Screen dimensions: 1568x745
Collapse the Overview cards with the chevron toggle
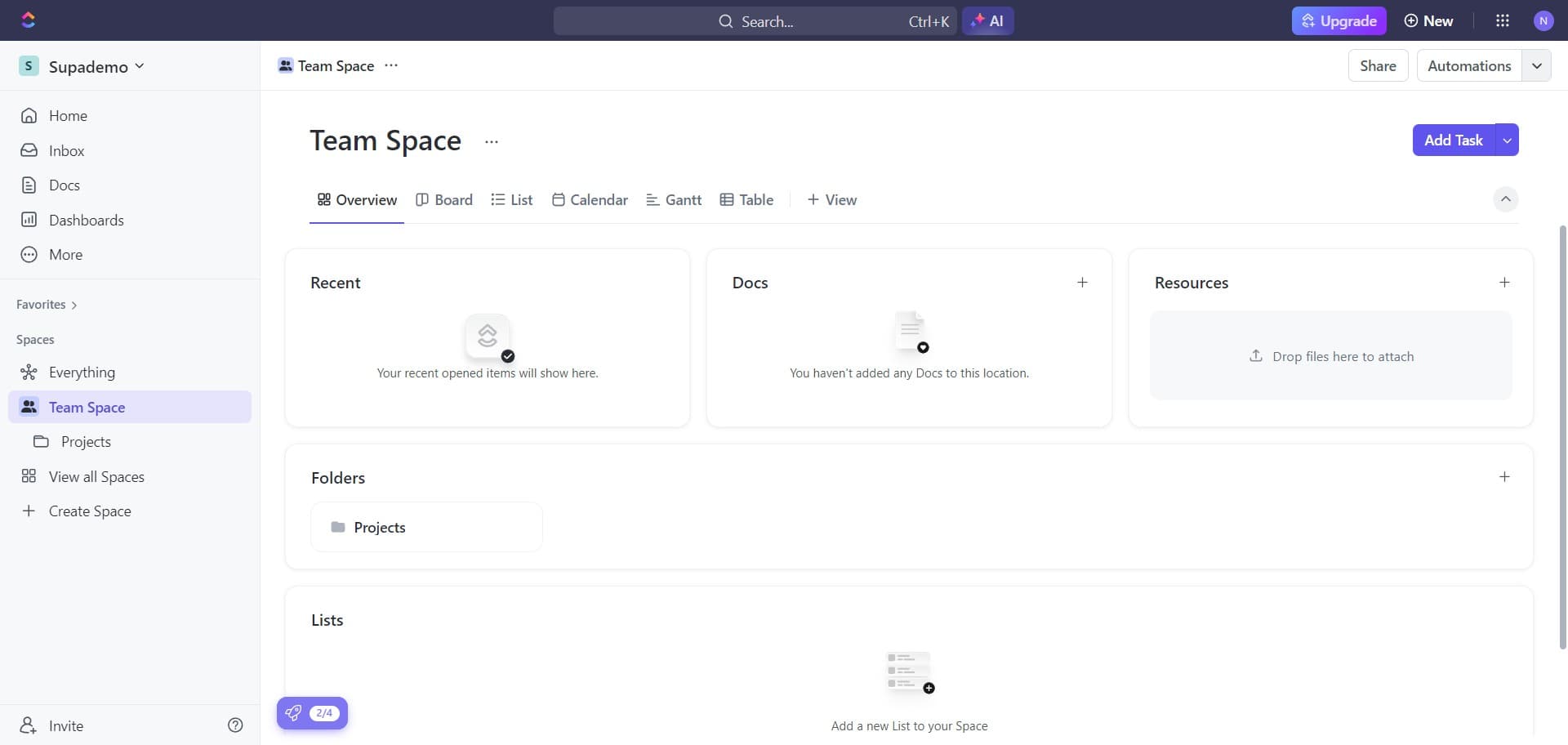point(1505,199)
